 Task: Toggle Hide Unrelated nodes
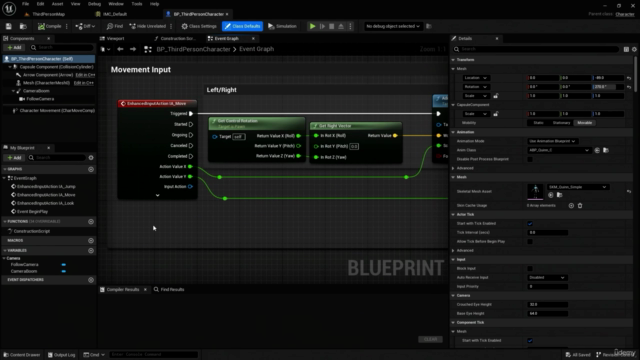click(x=148, y=26)
